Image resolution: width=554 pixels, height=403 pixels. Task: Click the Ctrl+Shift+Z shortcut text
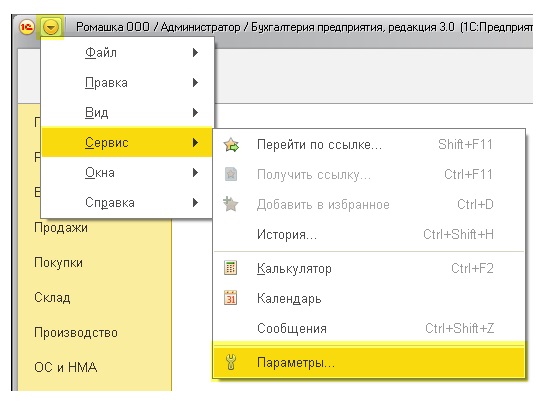[x=459, y=328]
